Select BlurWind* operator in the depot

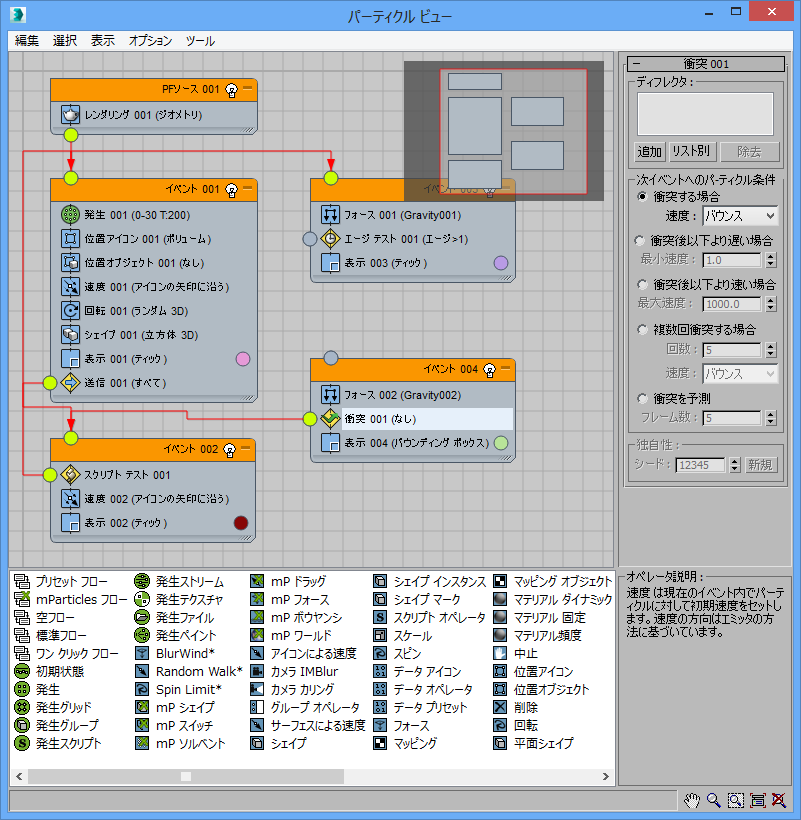click(175, 653)
